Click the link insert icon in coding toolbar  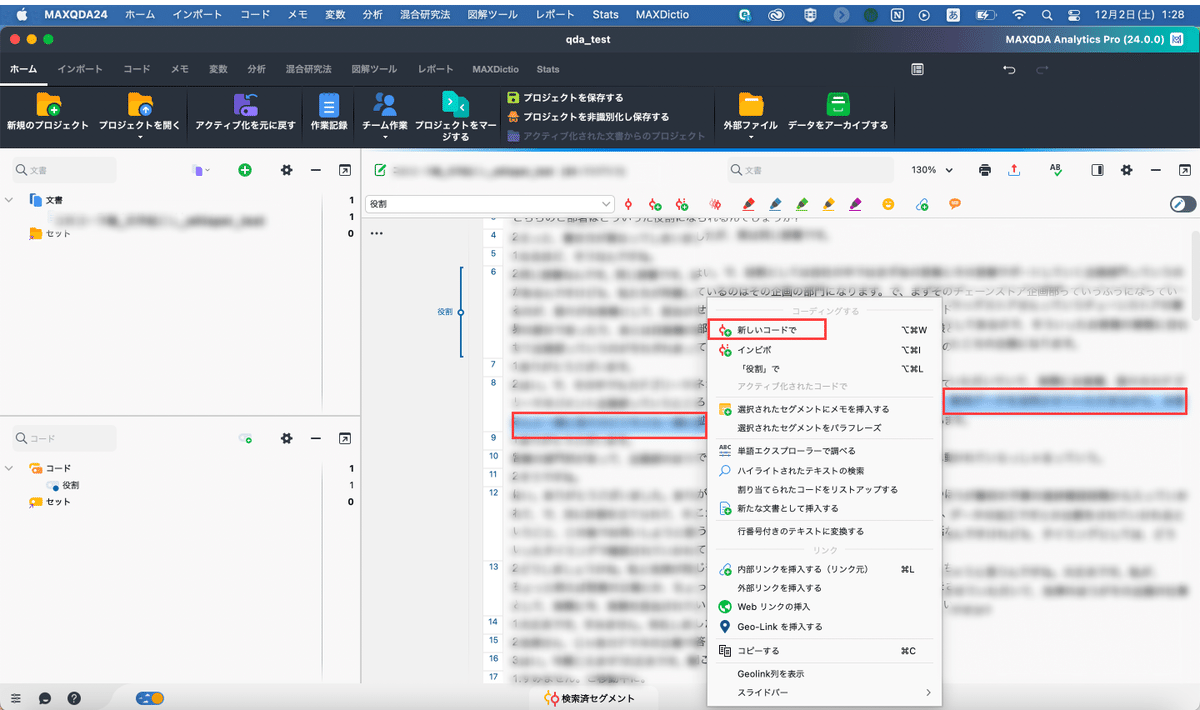pyautogui.click(x=922, y=203)
